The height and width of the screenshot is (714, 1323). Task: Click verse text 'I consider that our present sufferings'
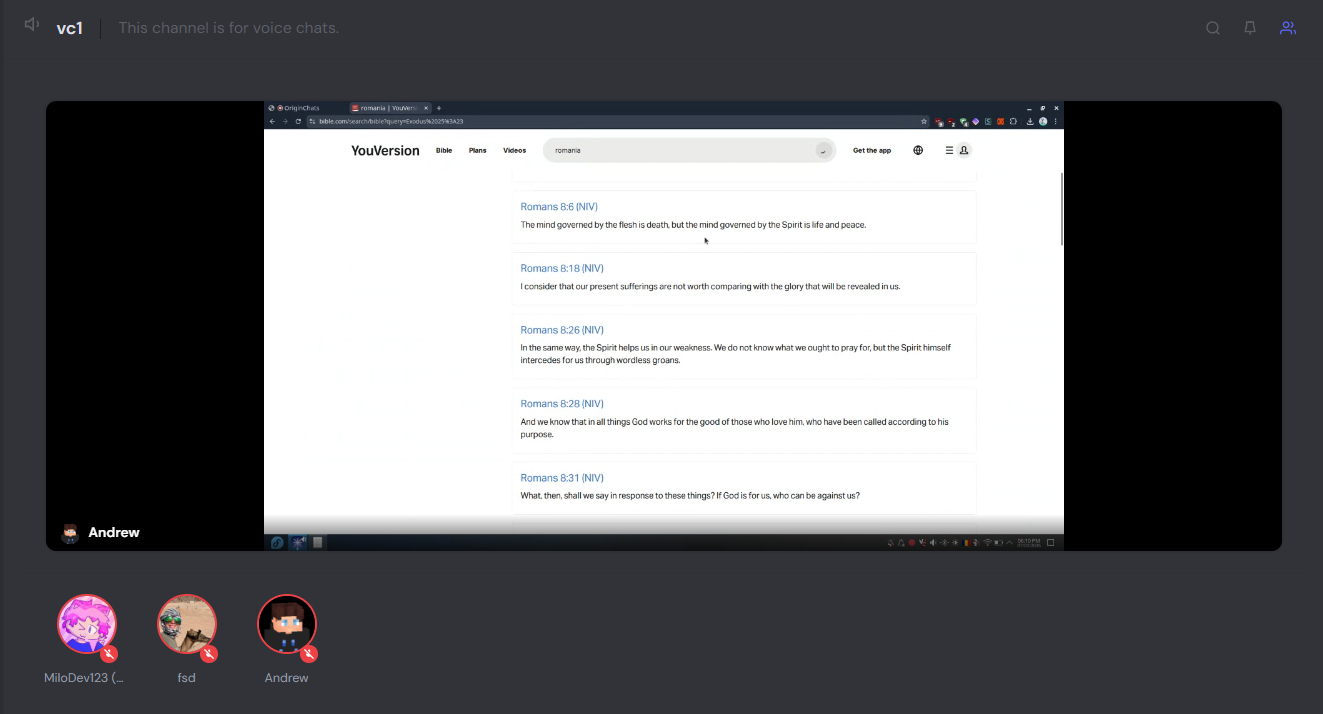710,287
